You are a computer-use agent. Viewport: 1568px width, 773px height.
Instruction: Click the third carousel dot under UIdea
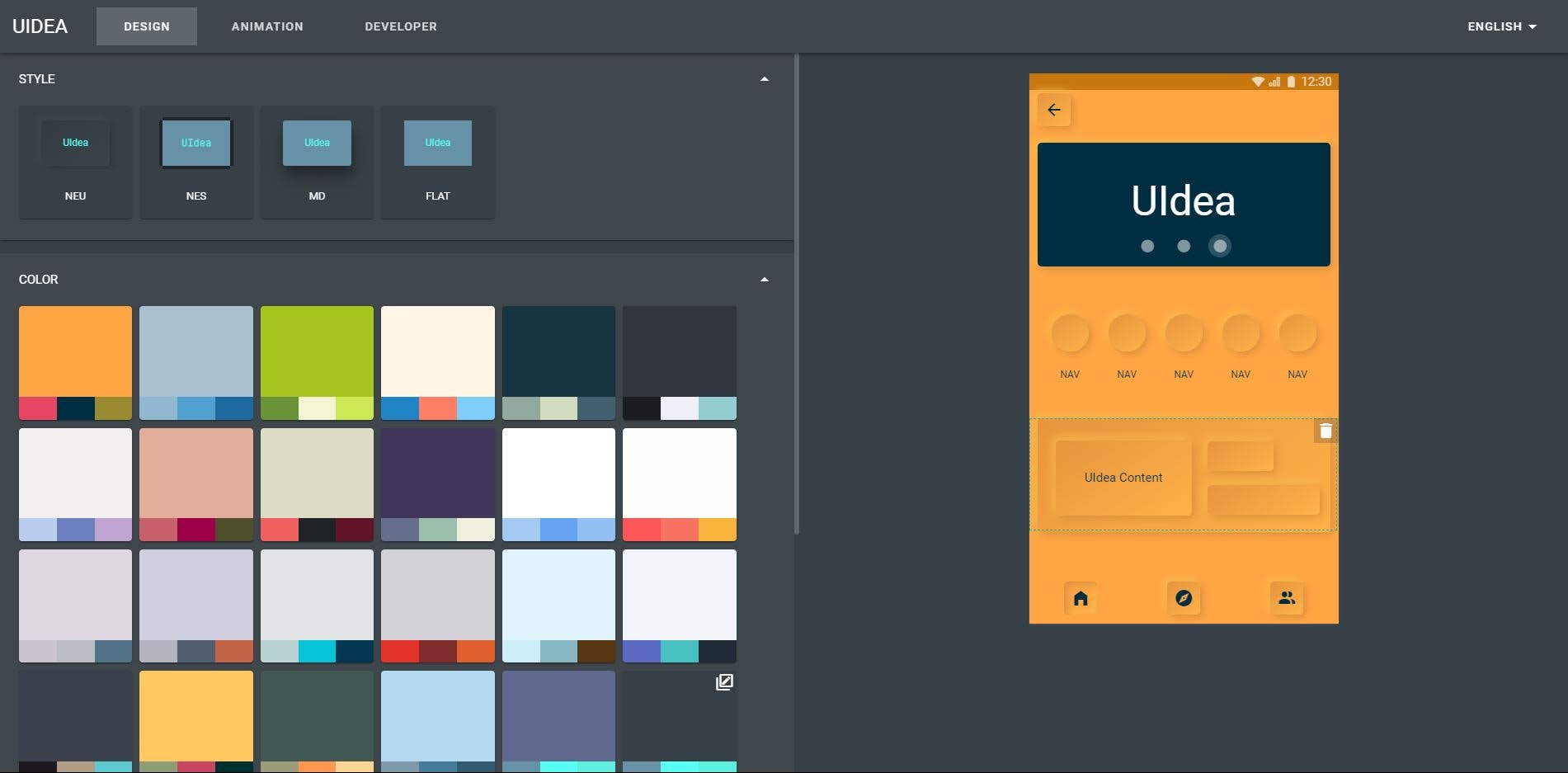[1220, 246]
